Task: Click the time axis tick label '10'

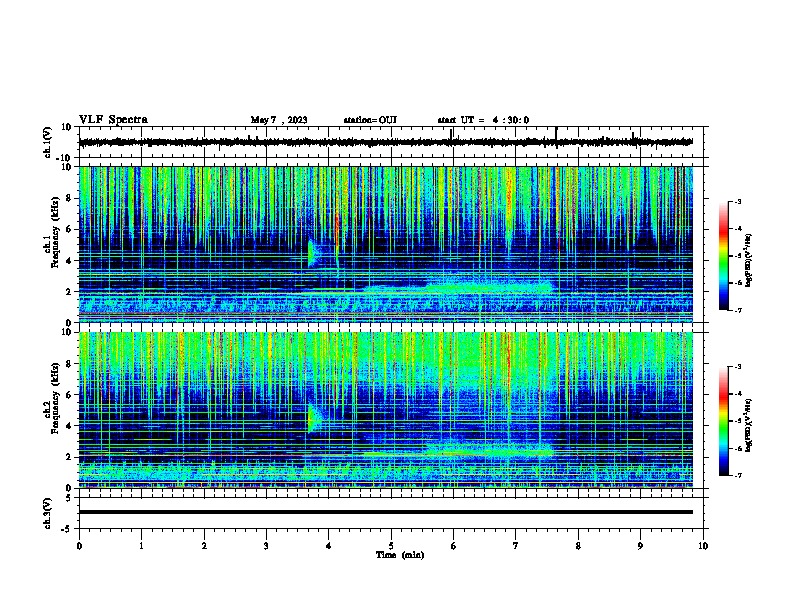Action: (x=703, y=546)
